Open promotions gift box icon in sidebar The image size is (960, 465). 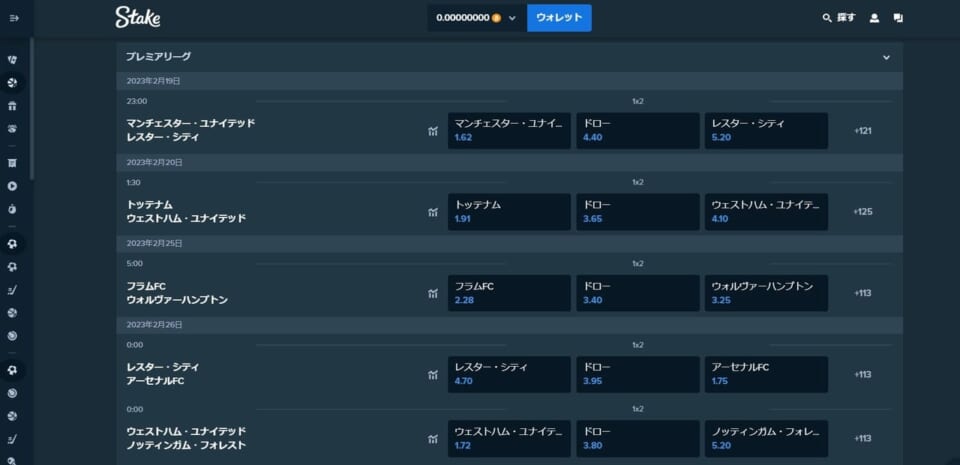tap(12, 106)
